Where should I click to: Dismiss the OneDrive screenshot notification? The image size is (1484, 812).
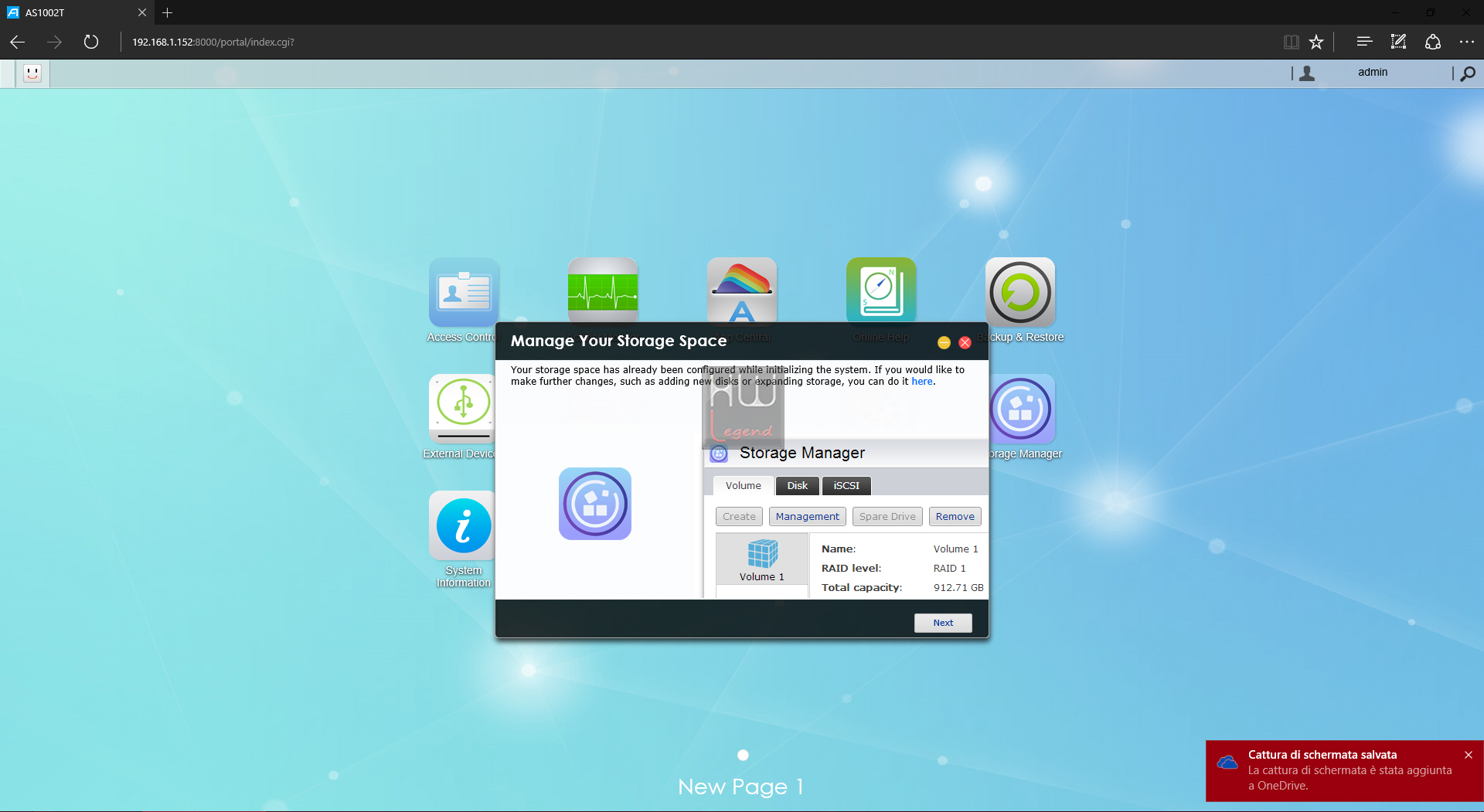(1468, 755)
